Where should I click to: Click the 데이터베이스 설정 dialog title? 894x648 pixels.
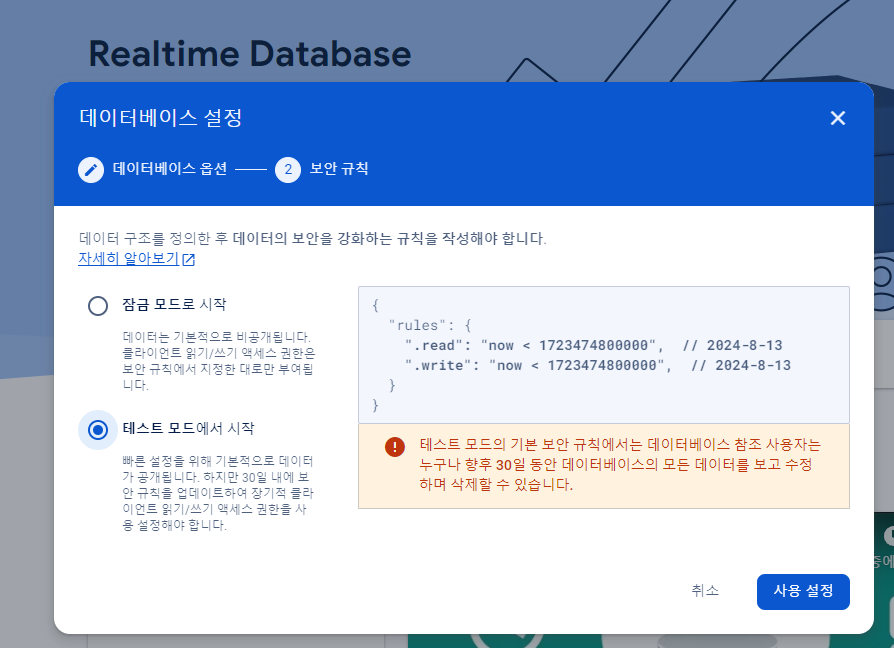click(x=161, y=118)
